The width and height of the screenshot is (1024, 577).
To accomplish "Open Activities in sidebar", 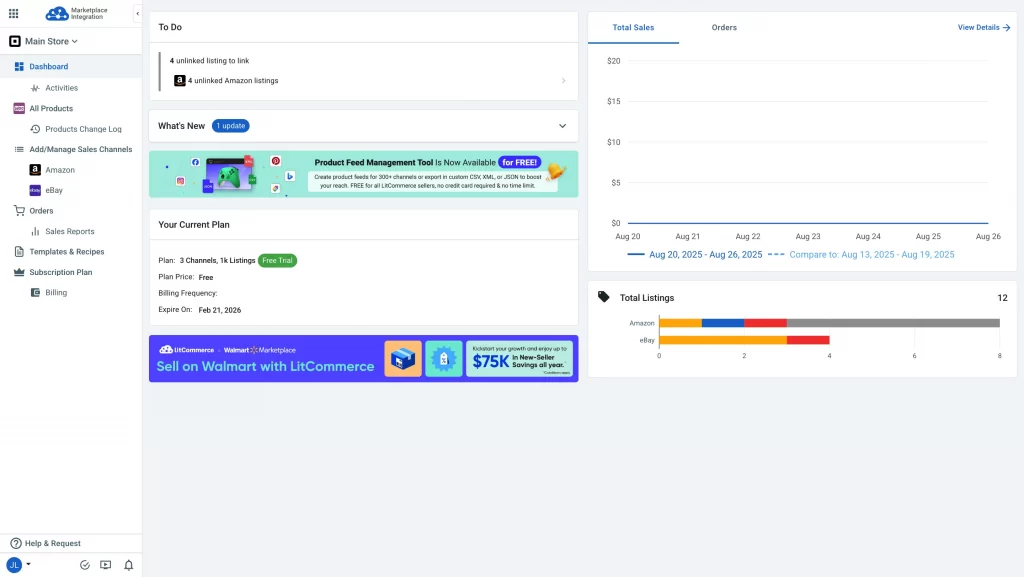I will coord(61,87).
